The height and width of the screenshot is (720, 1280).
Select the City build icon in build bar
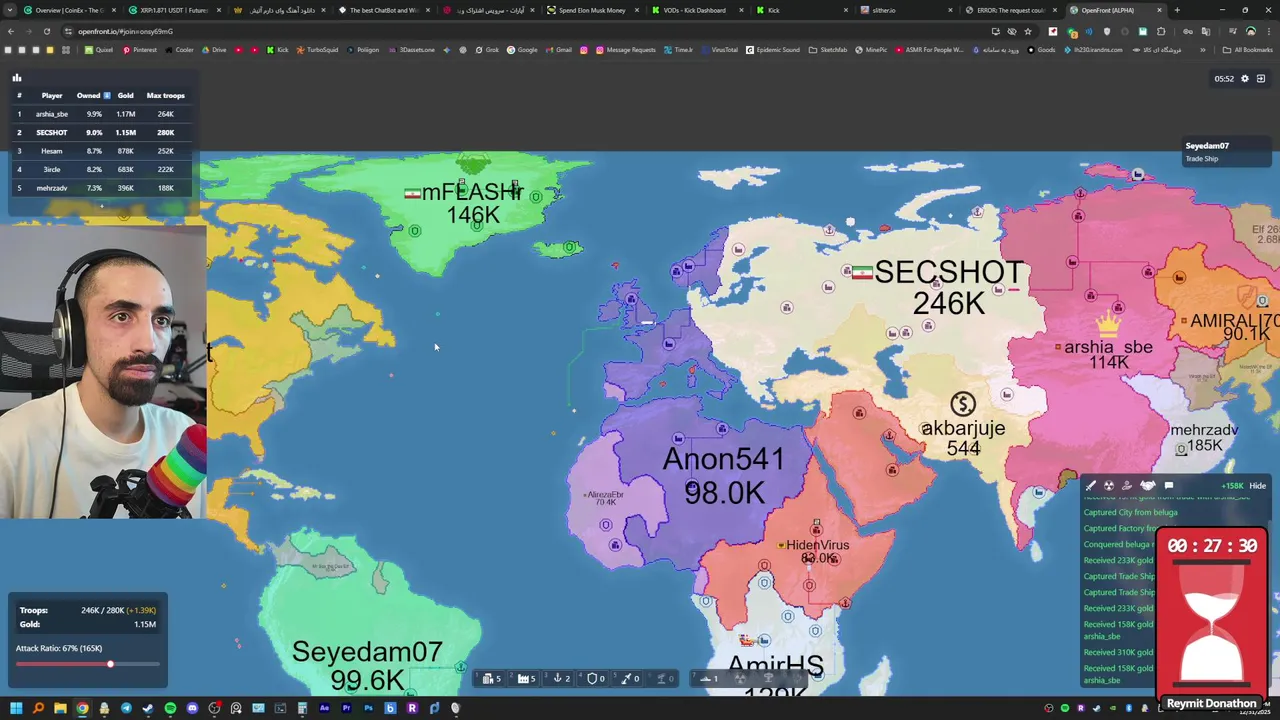[489, 678]
